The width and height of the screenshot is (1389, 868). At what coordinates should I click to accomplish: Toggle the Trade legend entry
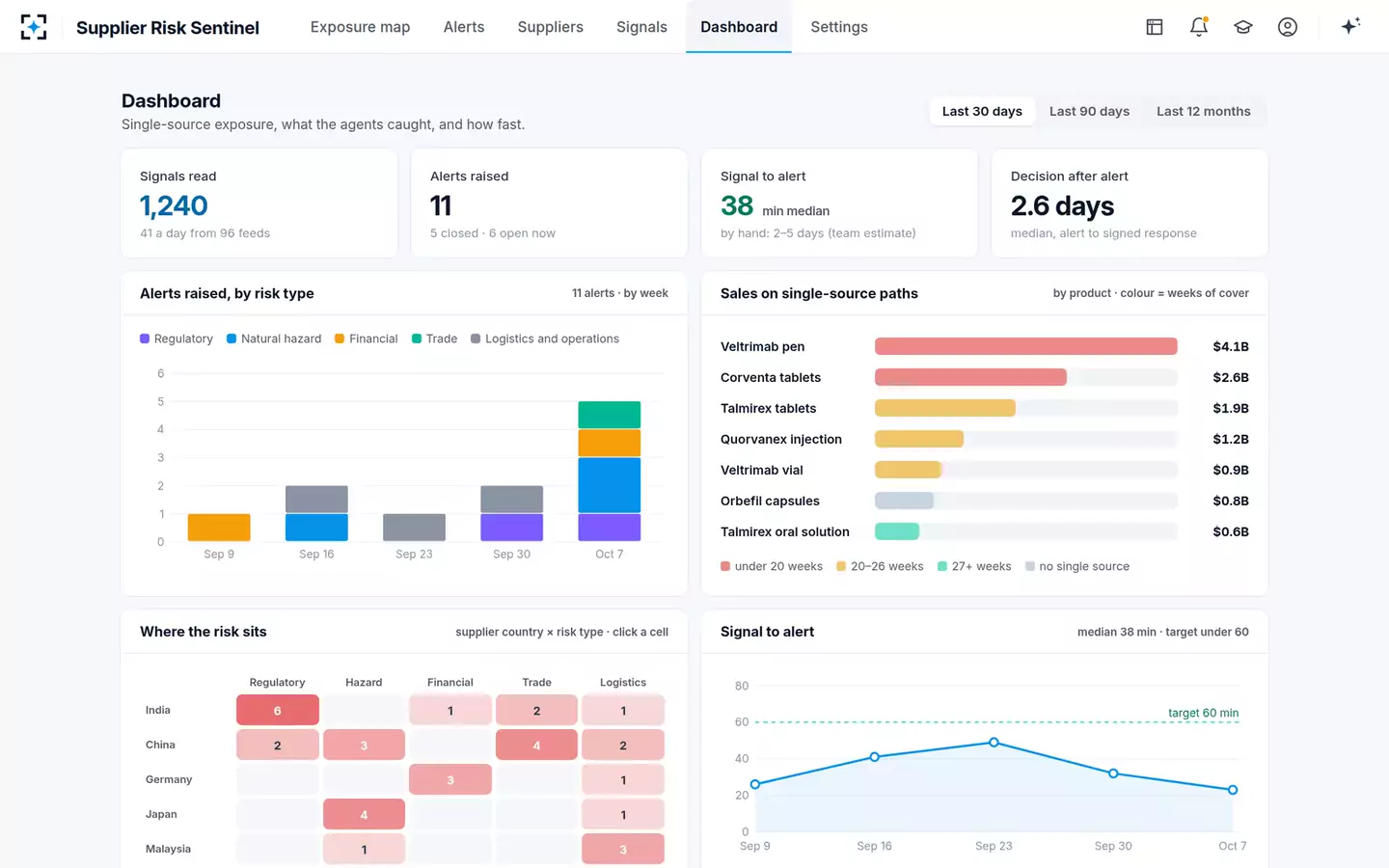[x=435, y=339]
